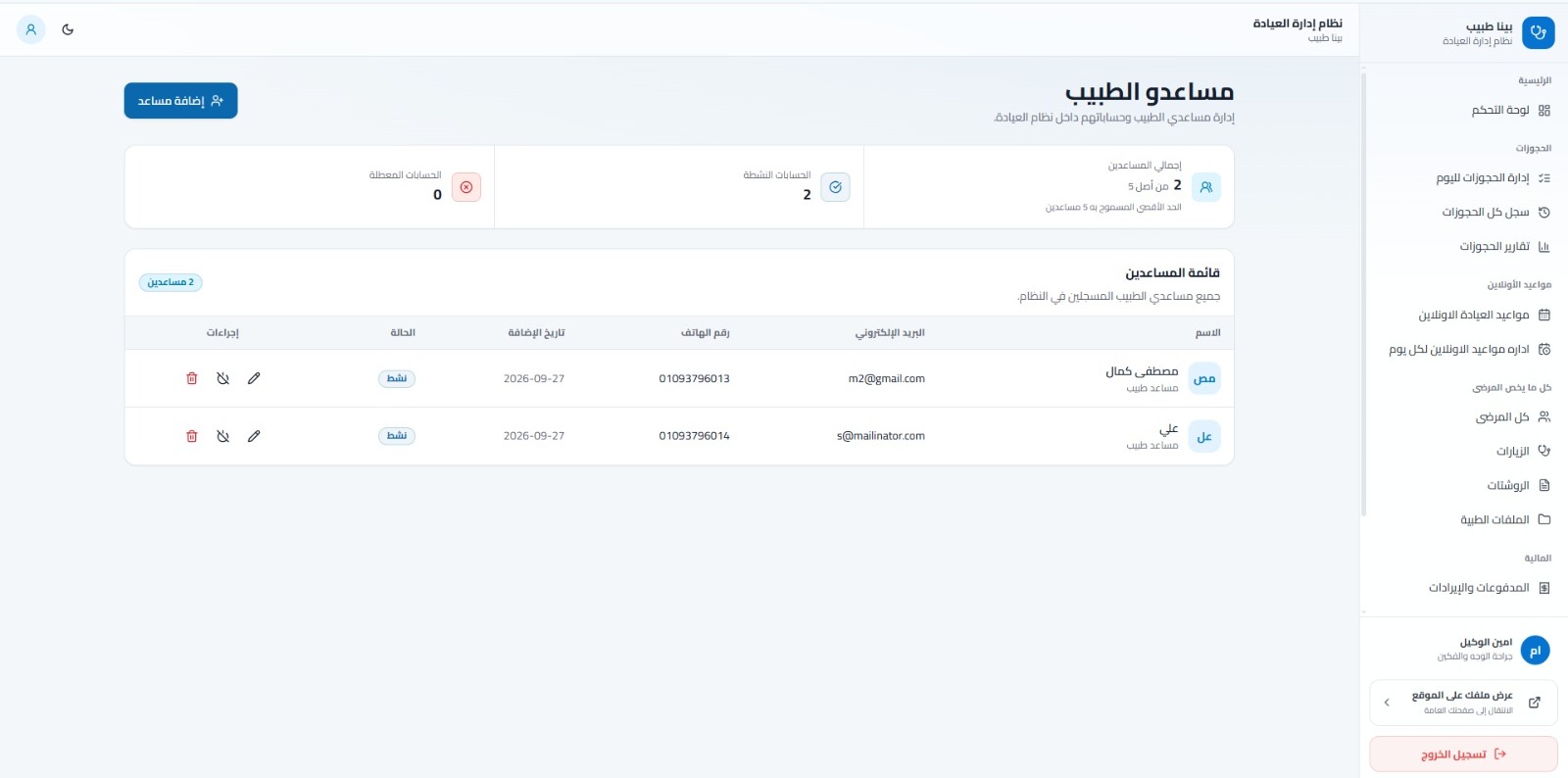
Task: Click the عل avatar for علي
Action: pyautogui.click(x=1204, y=436)
